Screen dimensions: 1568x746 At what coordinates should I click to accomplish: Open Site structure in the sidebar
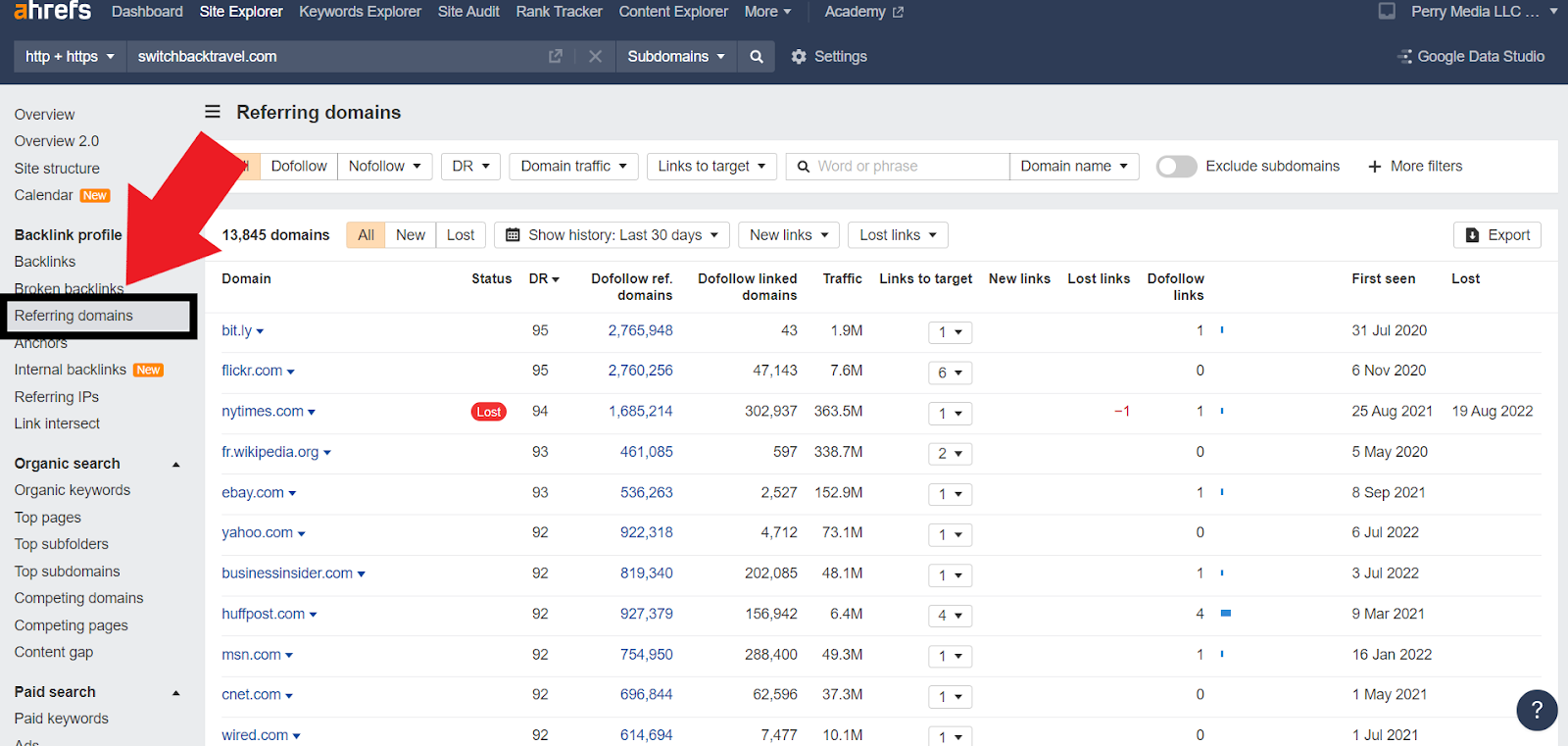(57, 169)
